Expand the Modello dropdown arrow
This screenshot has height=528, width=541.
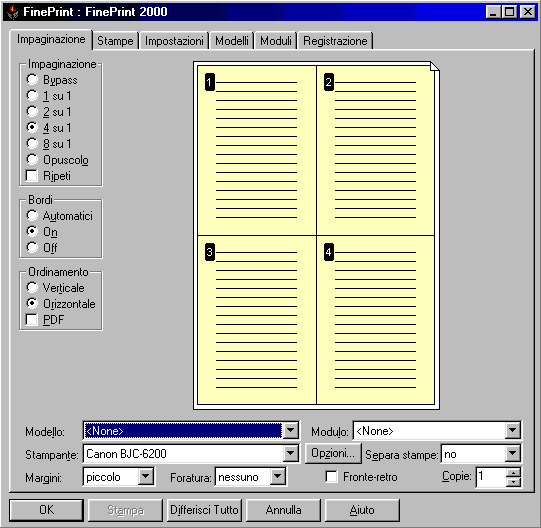291,431
